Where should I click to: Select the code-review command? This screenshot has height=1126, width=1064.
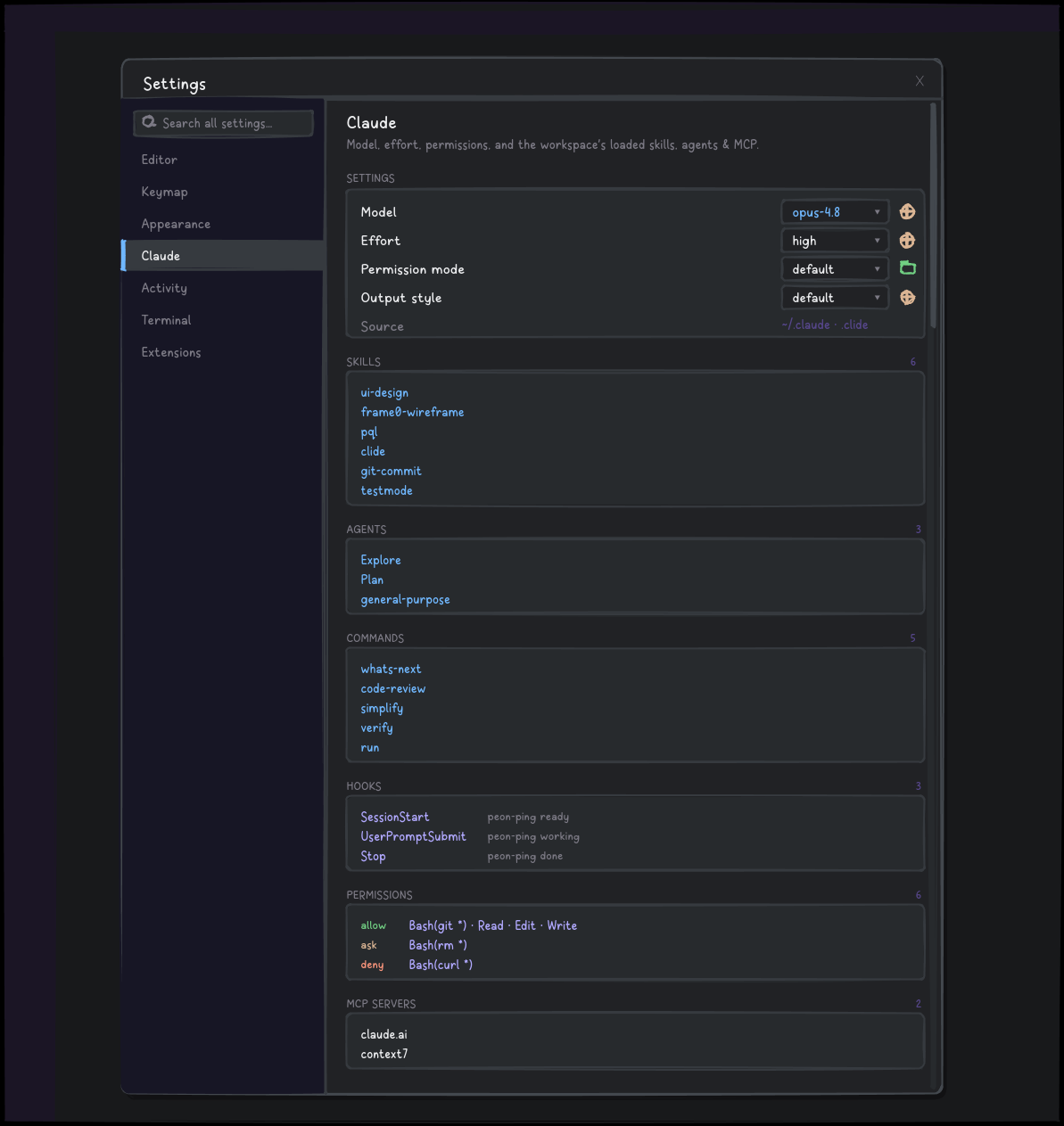[393, 688]
